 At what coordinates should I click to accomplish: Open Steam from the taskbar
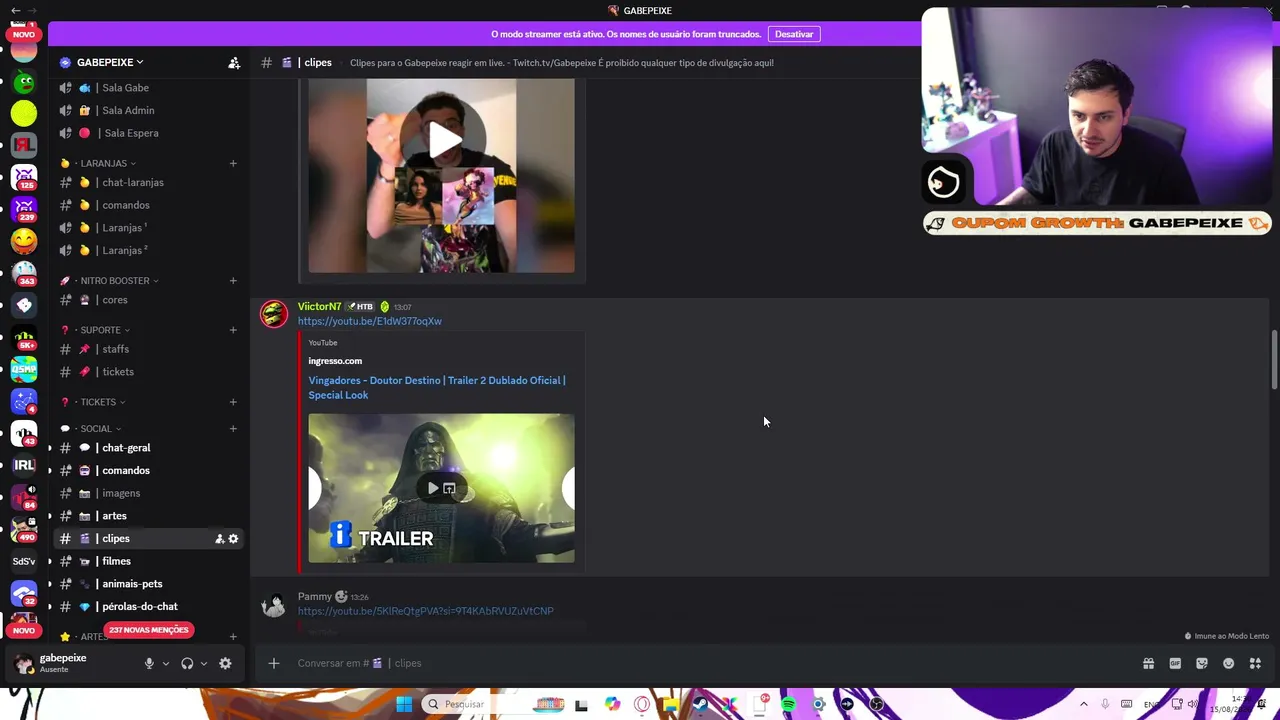pos(700,704)
